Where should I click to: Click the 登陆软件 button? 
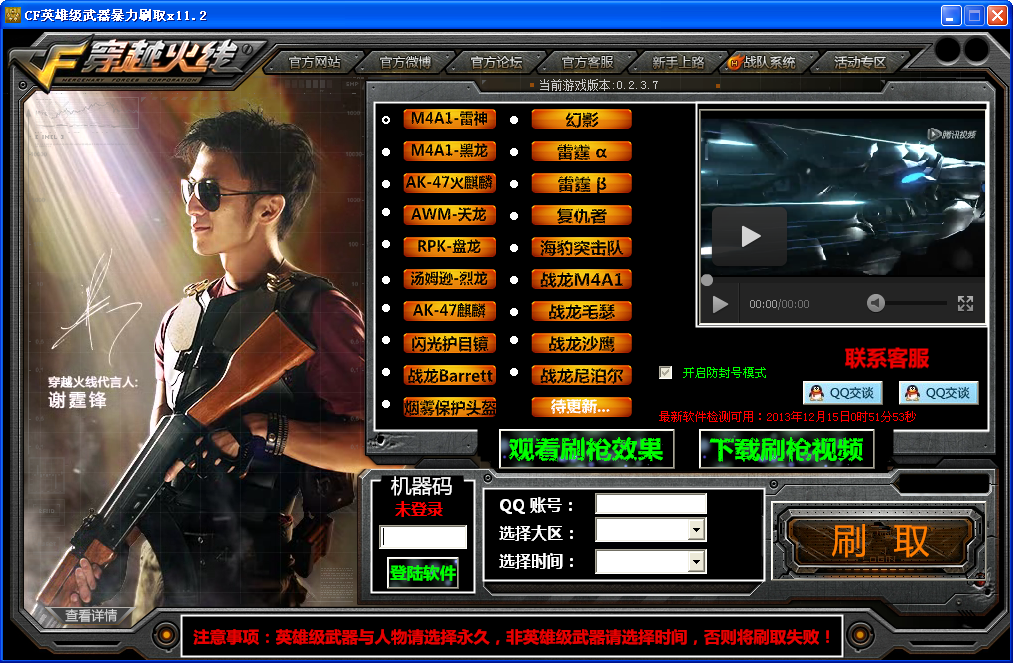point(423,573)
